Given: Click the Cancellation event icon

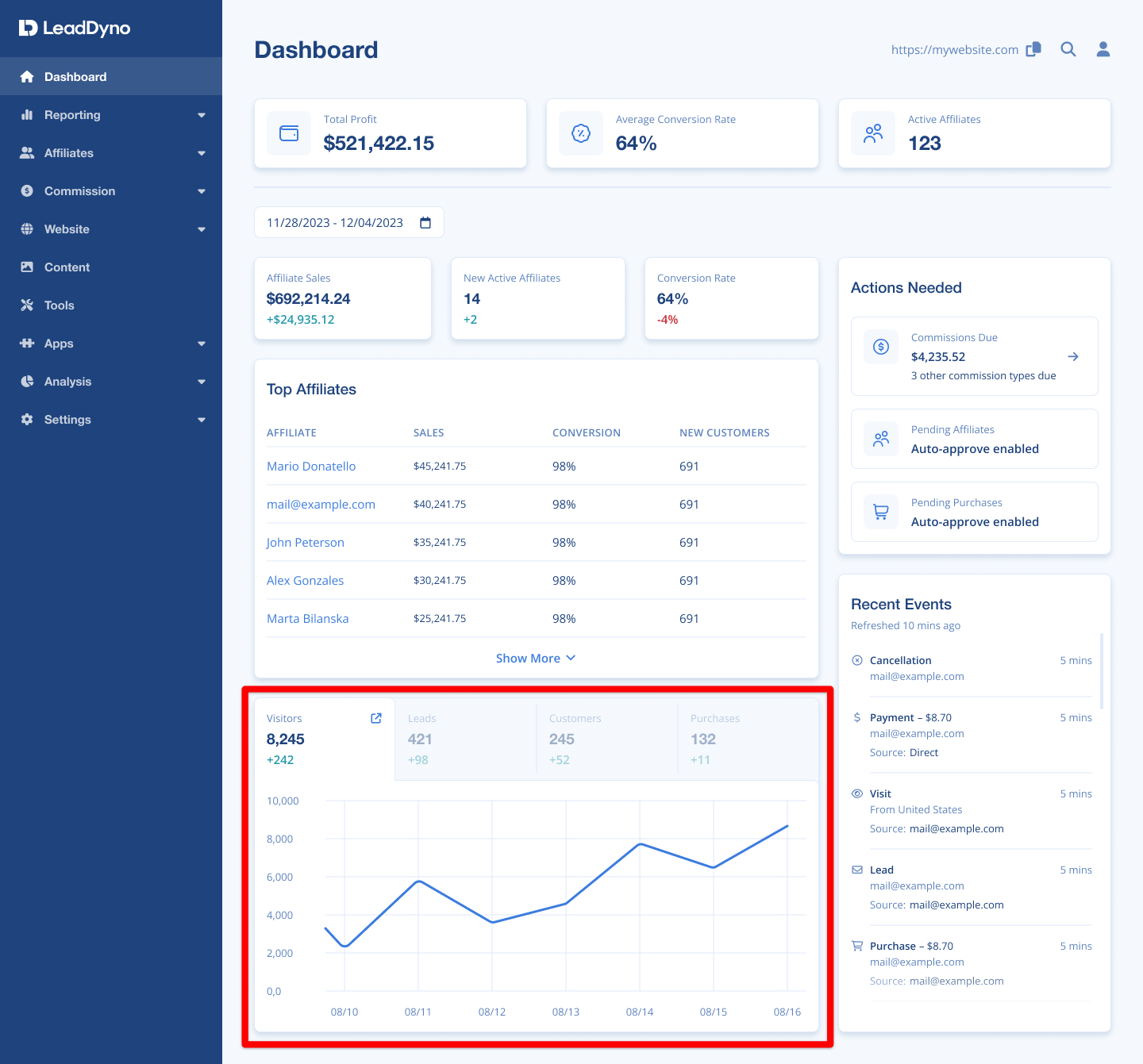Looking at the screenshot, I should 857,660.
